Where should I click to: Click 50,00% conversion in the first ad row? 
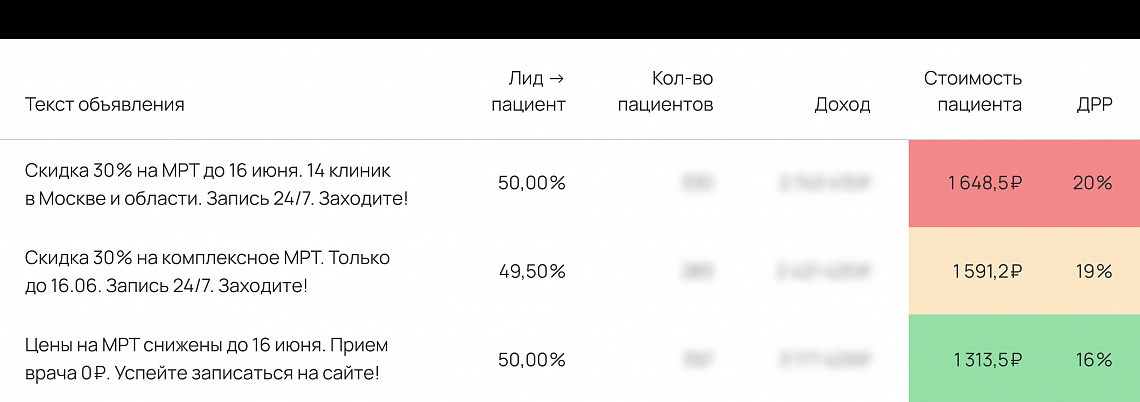pos(531,183)
